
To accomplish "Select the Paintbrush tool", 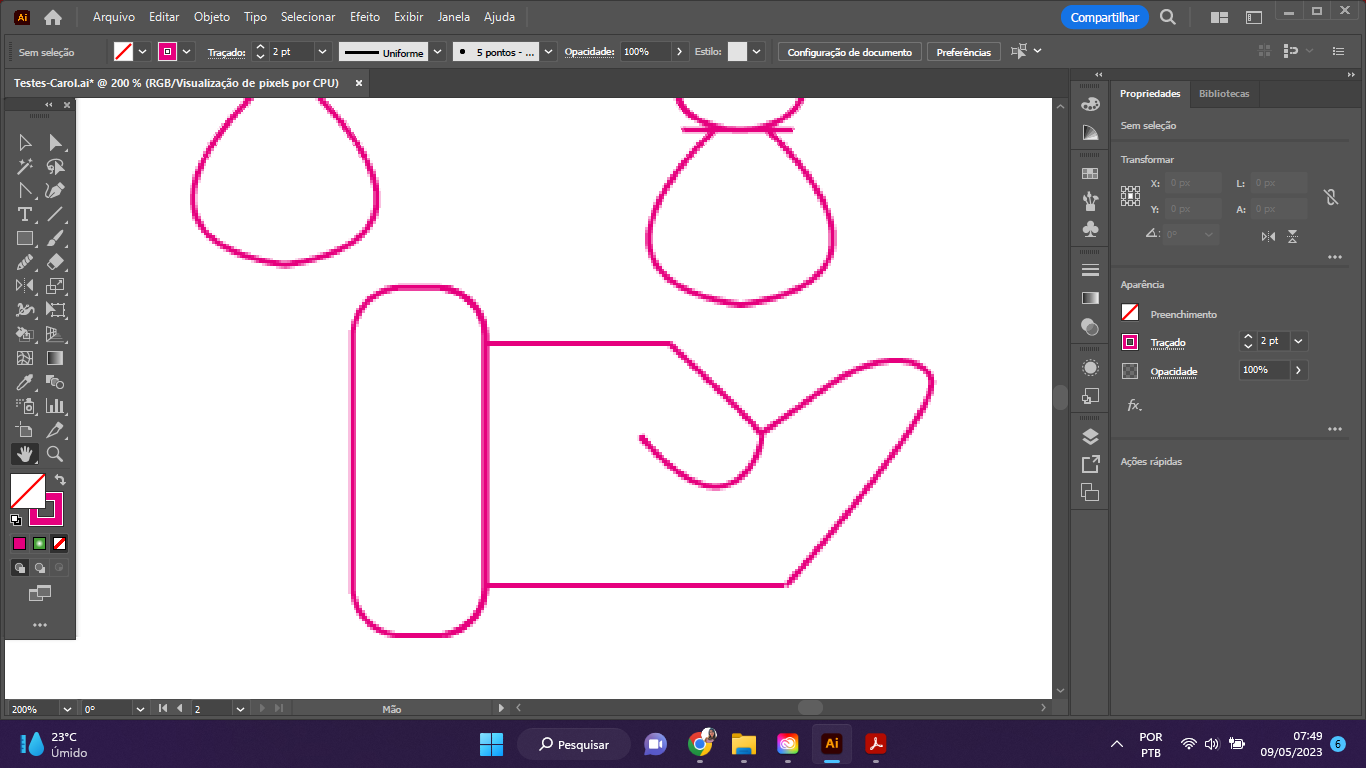I will [55, 238].
